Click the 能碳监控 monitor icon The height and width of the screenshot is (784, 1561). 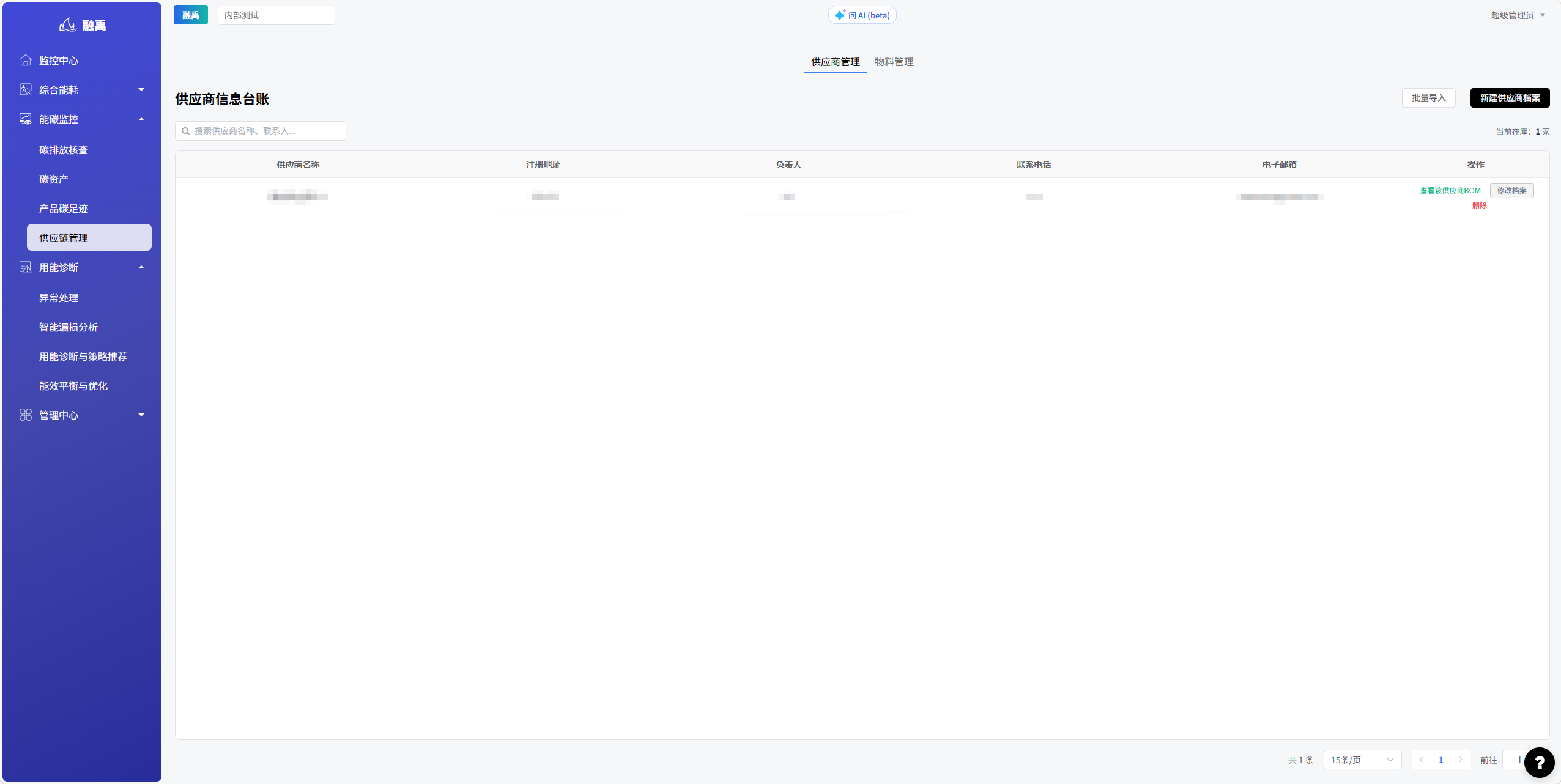coord(26,119)
